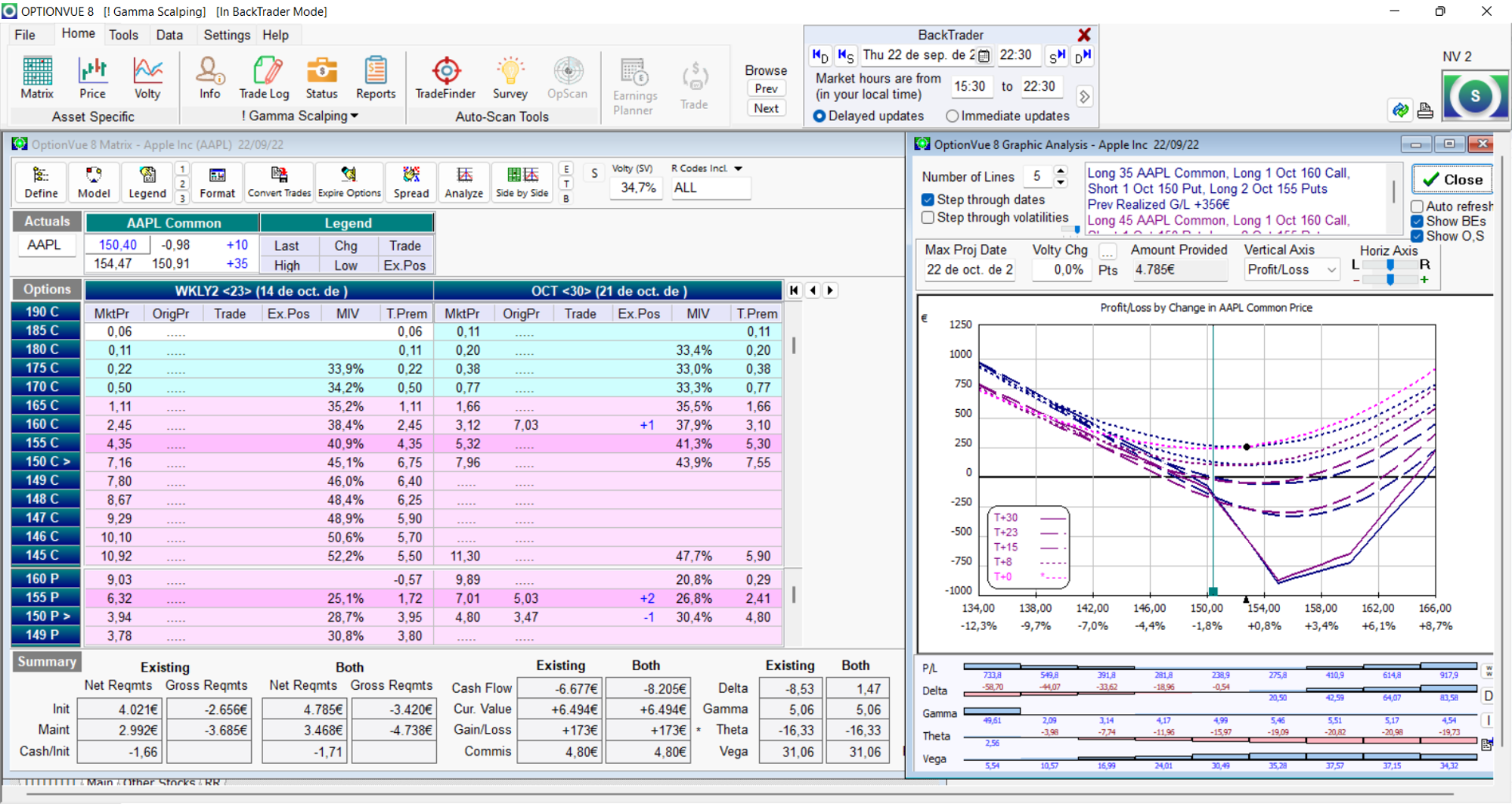This screenshot has width=1512, height=804.
Task: Toggle Show BEs checkbox
Action: coord(1417,222)
